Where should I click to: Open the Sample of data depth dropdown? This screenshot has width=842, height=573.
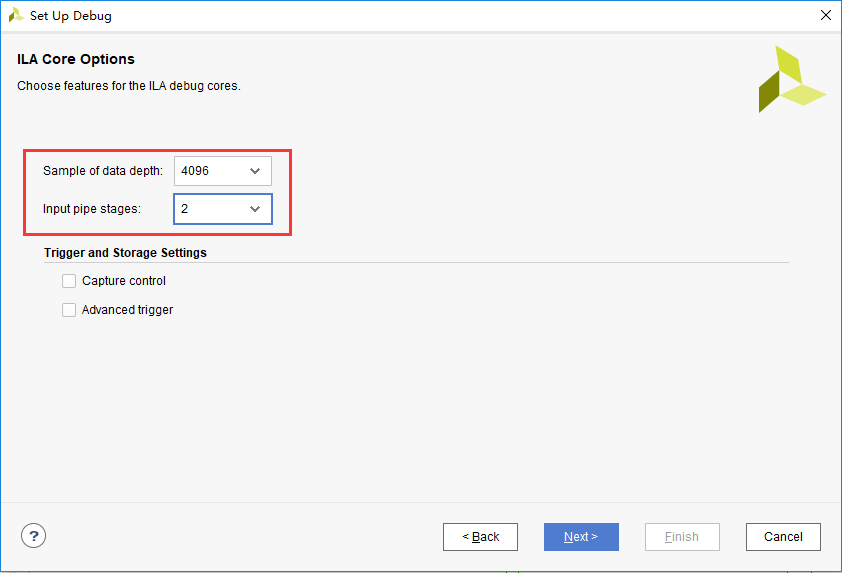point(223,171)
